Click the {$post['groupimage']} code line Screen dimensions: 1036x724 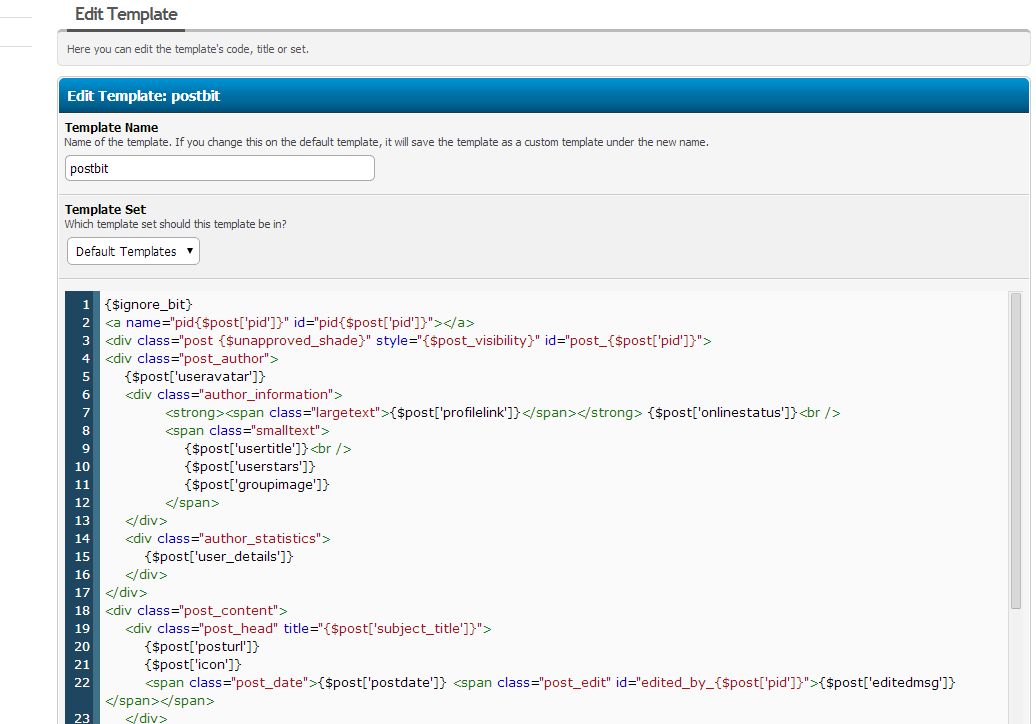[x=257, y=485]
